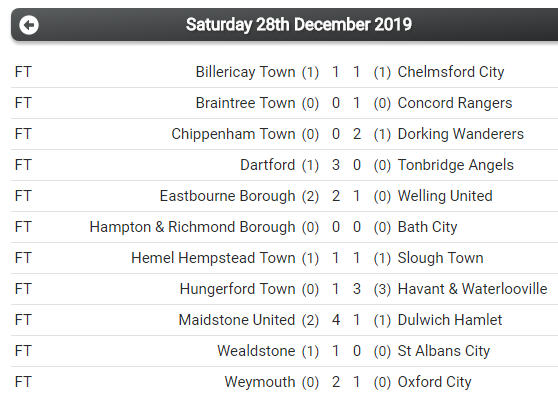Viewport: 558px width, 405px height.
Task: Open Hemel Hempstead Town team link
Action: click(x=213, y=258)
